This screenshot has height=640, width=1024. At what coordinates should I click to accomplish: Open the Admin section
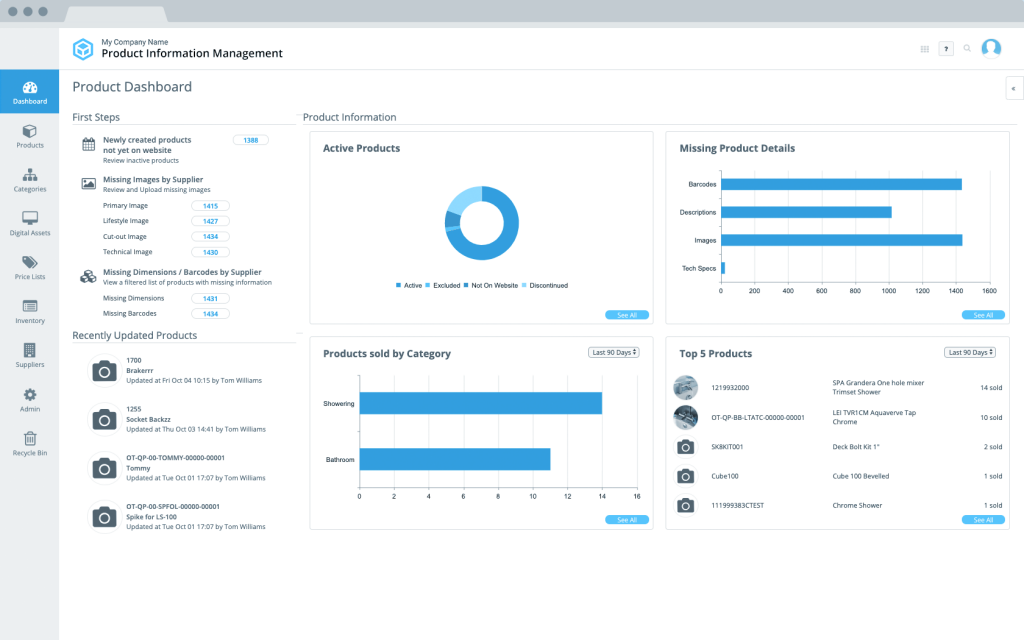(x=29, y=400)
